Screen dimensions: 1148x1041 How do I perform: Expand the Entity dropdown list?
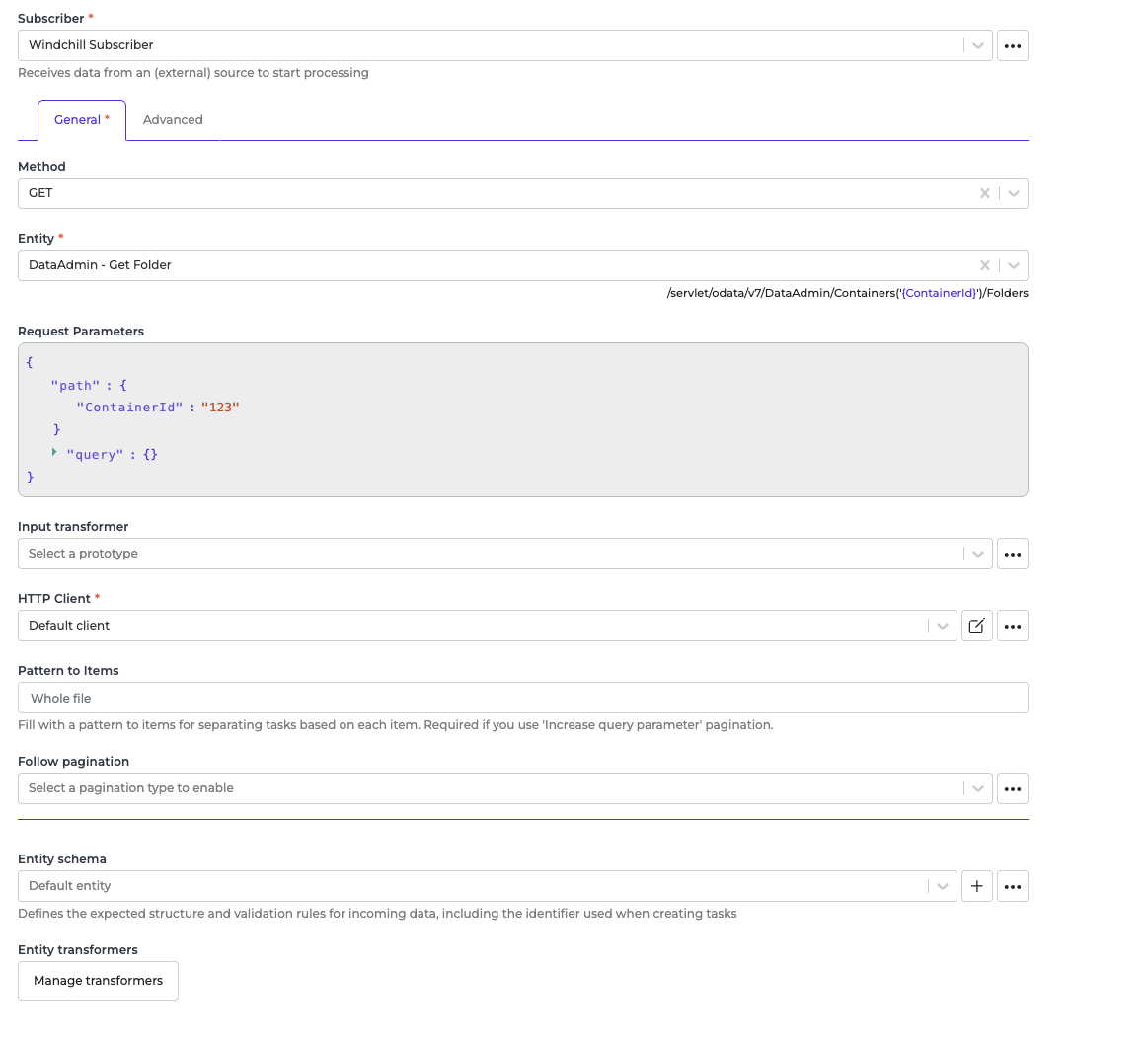click(1013, 265)
